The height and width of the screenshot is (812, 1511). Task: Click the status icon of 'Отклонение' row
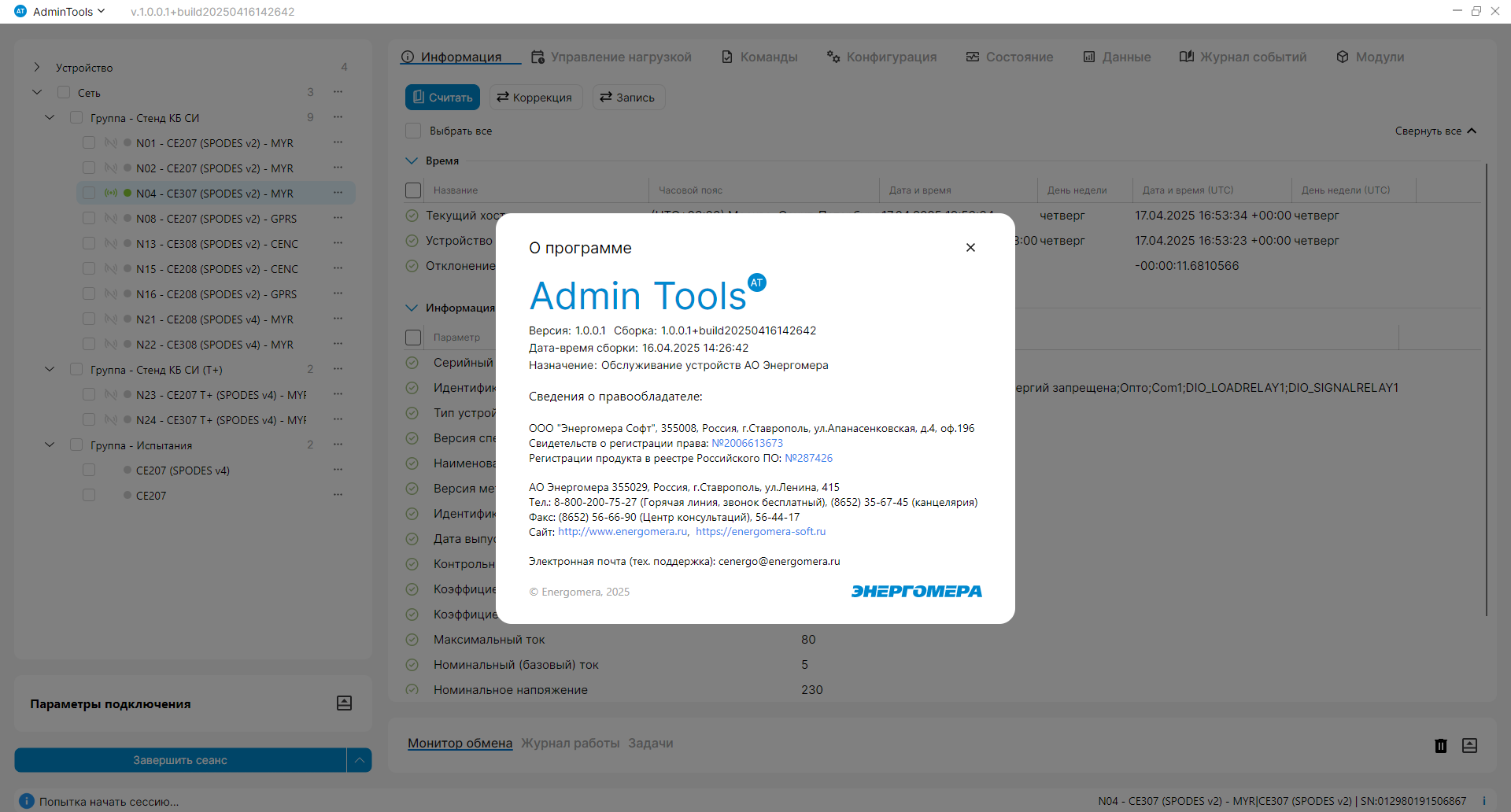(x=412, y=265)
